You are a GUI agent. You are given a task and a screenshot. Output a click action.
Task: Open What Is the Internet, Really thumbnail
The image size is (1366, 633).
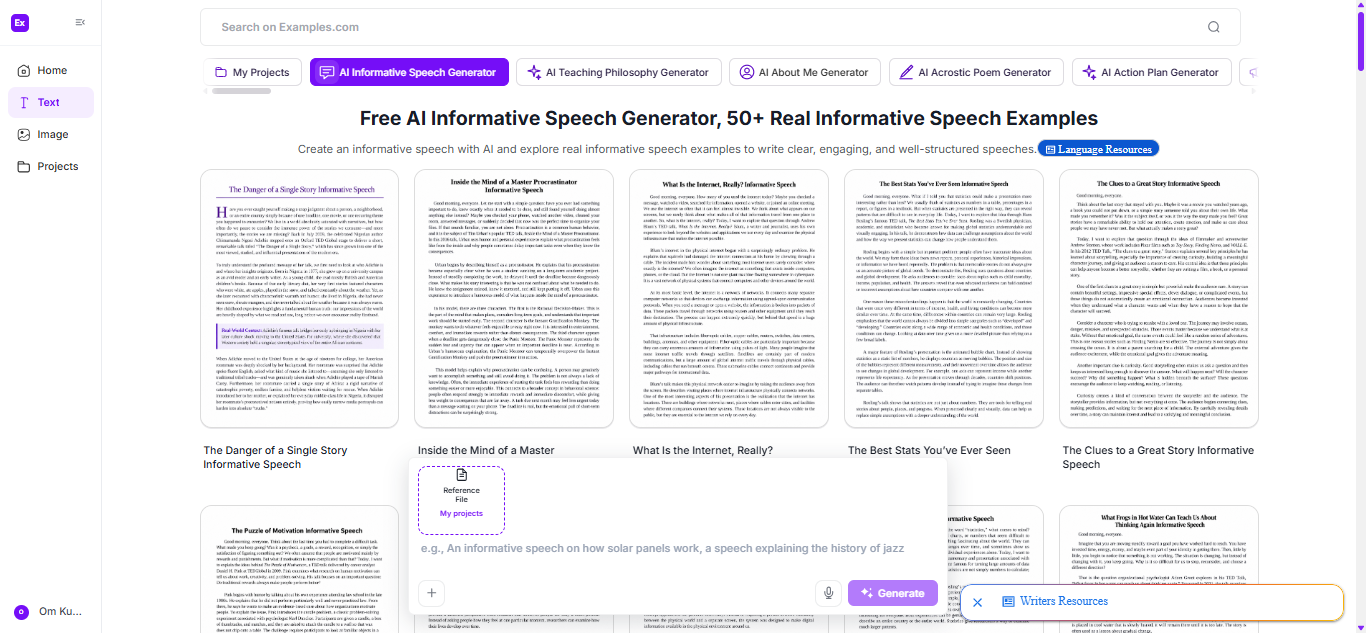(x=729, y=298)
